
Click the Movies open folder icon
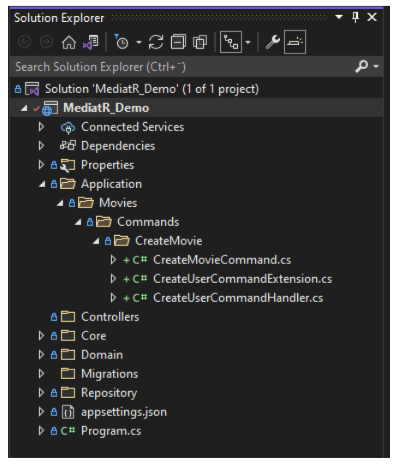click(86, 203)
